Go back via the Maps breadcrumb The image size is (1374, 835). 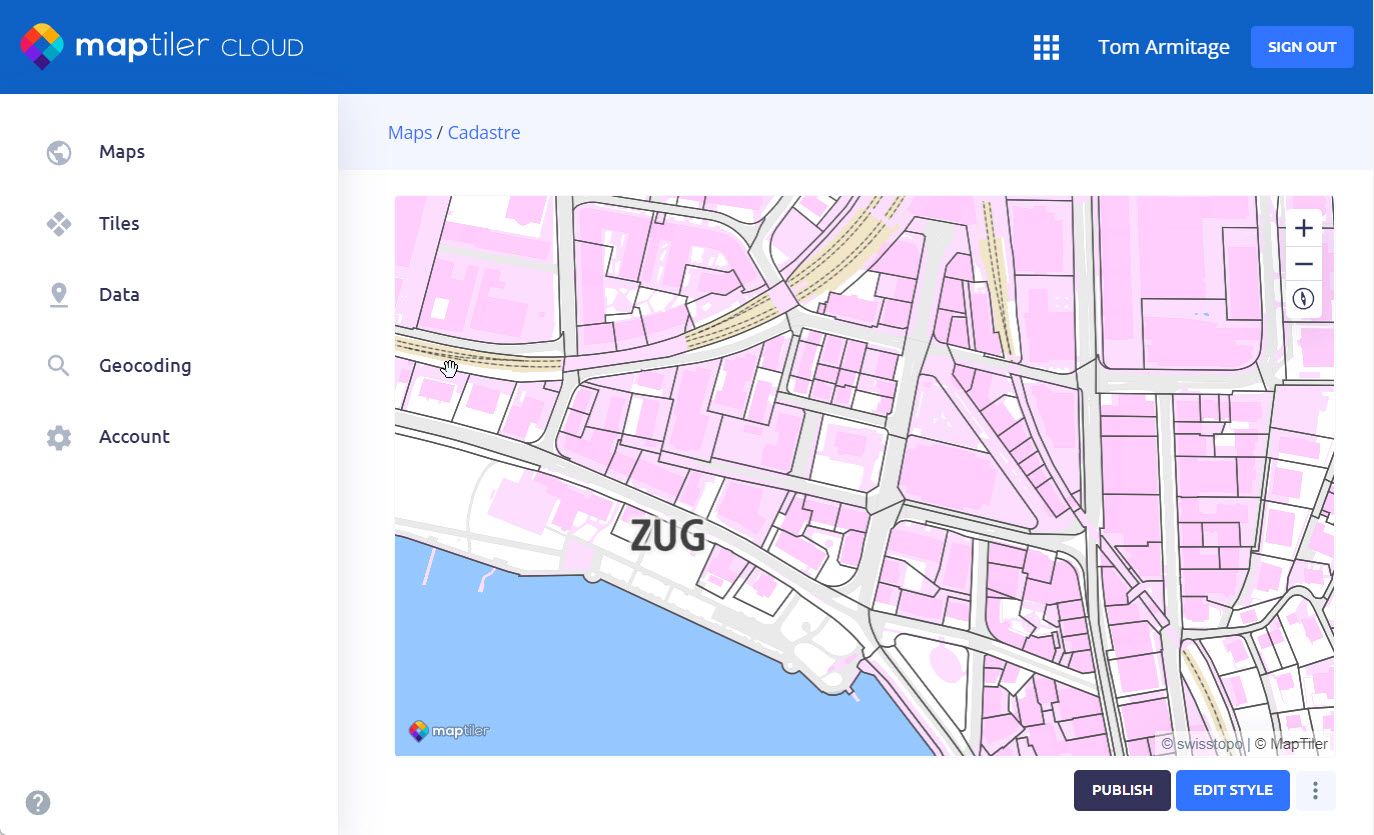coord(409,132)
